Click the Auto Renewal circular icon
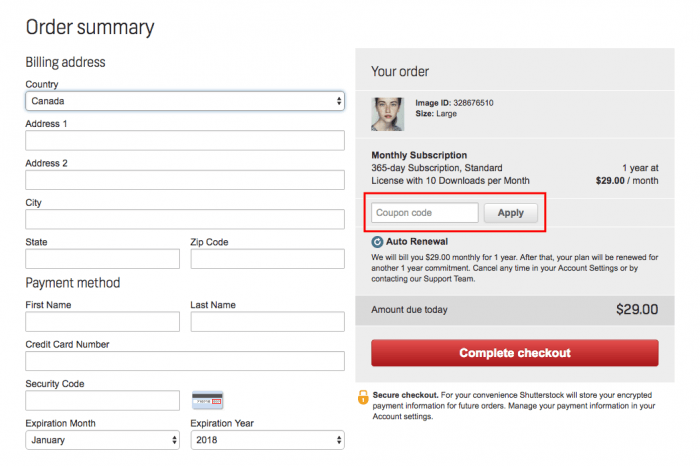Screen dimensions: 700x466 click(377, 242)
